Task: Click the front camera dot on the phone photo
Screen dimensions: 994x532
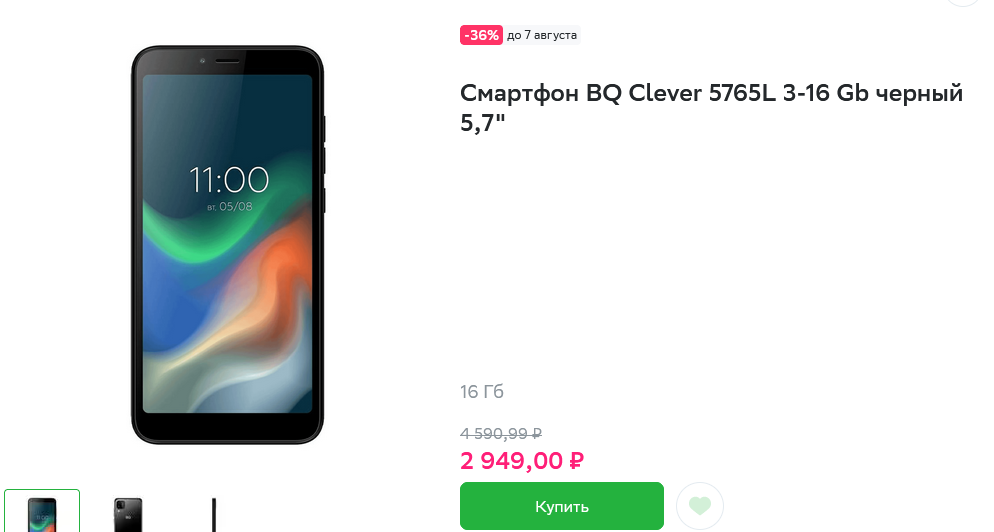Action: (202, 61)
